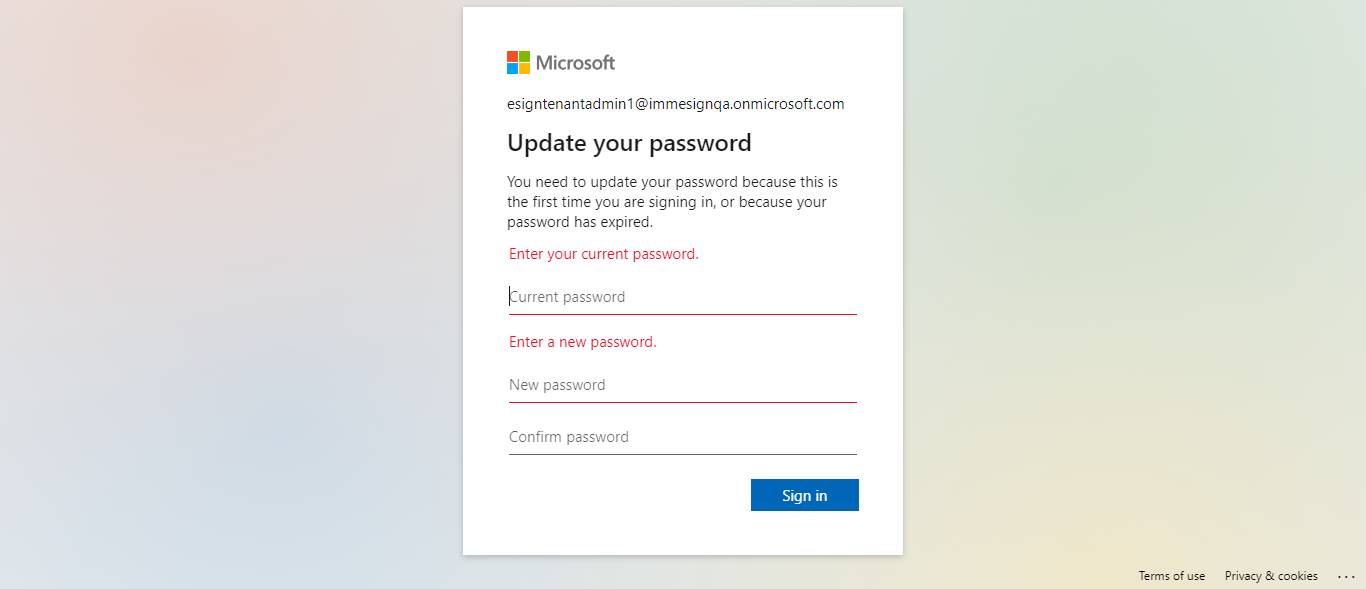
Task: Click the blue square of the Microsoft logo
Action: pyautogui.click(x=512, y=69)
